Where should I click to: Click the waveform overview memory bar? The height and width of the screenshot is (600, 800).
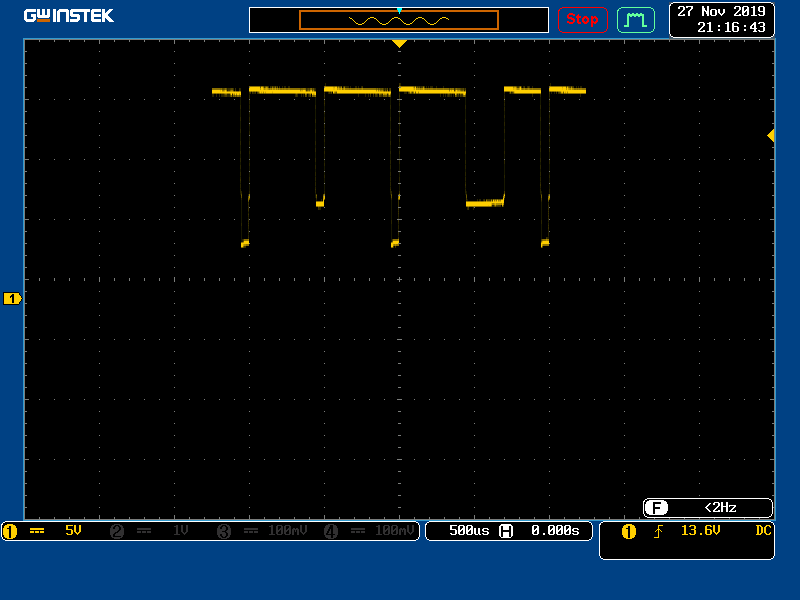398,20
